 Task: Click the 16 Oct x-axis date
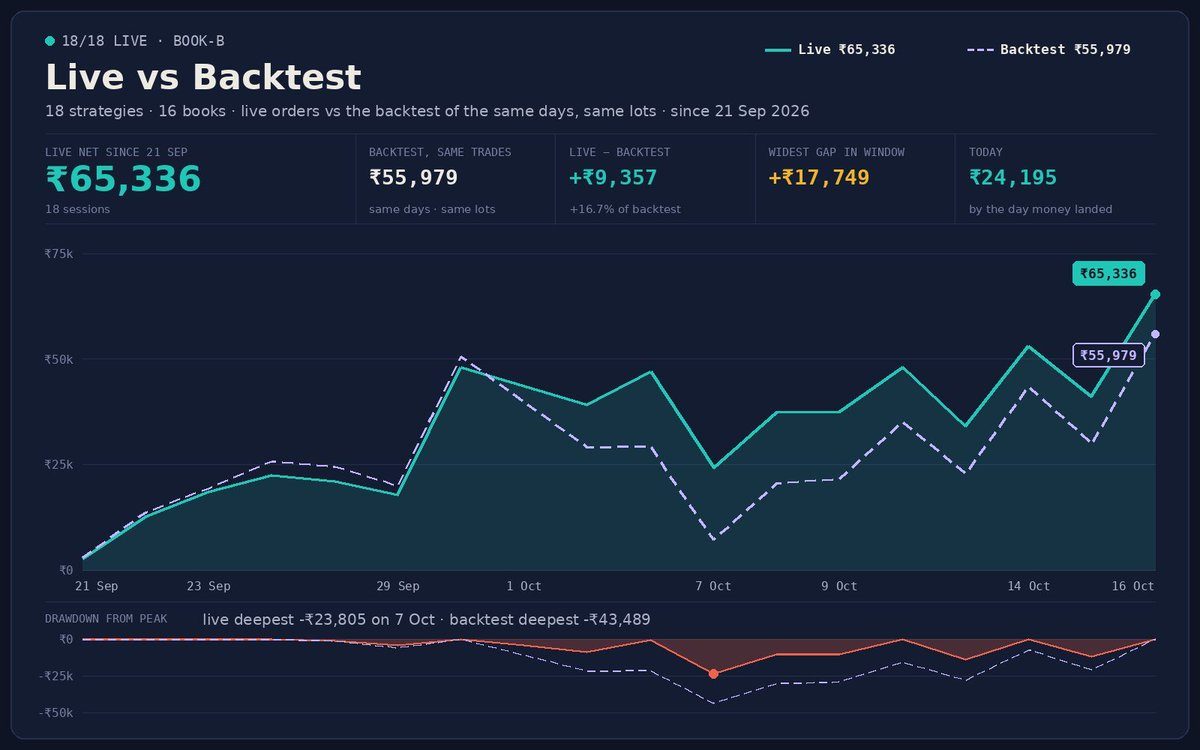coord(1134,586)
